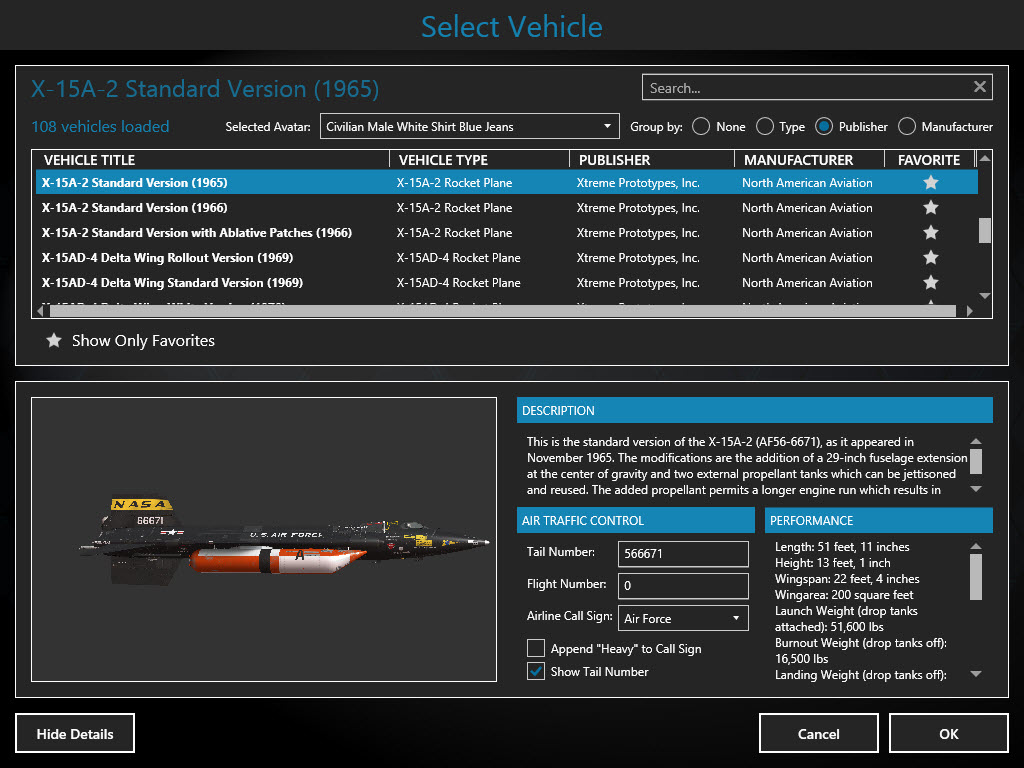
Task: Click the Tail Number input field
Action: [682, 554]
